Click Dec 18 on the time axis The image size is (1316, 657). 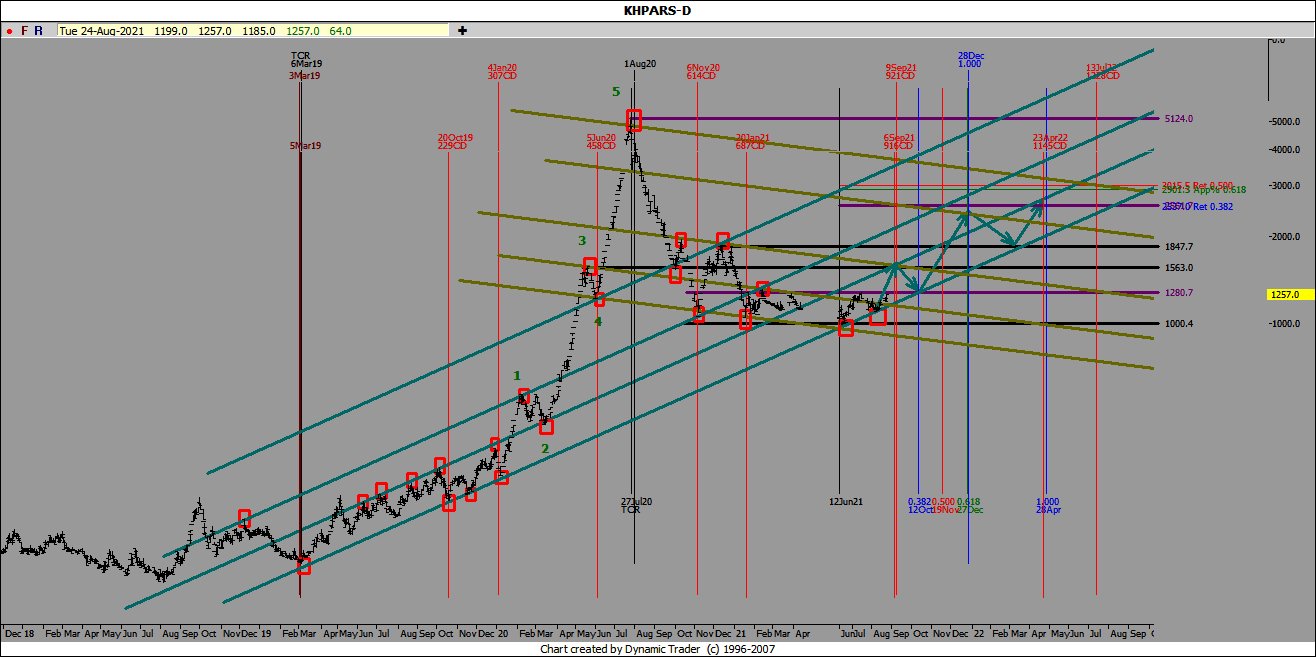[x=20, y=634]
